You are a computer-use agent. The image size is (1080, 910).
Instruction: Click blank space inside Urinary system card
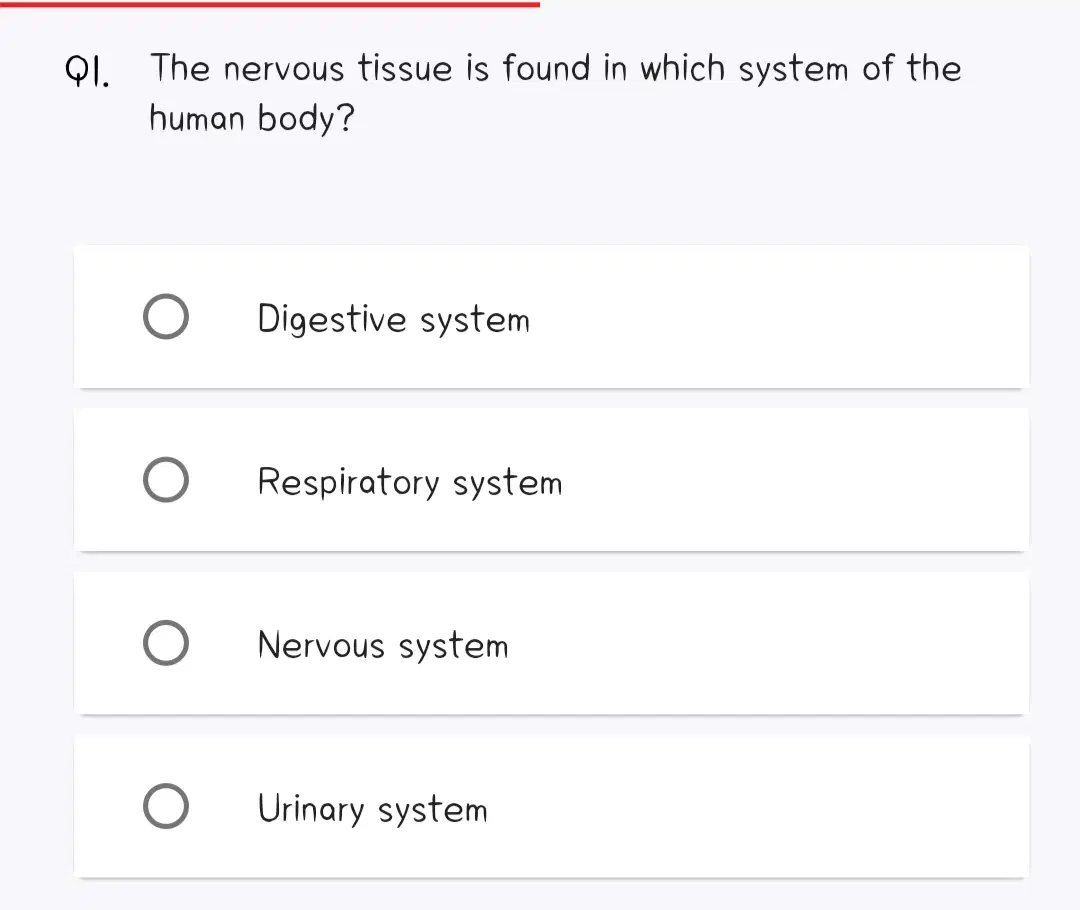[758, 807]
